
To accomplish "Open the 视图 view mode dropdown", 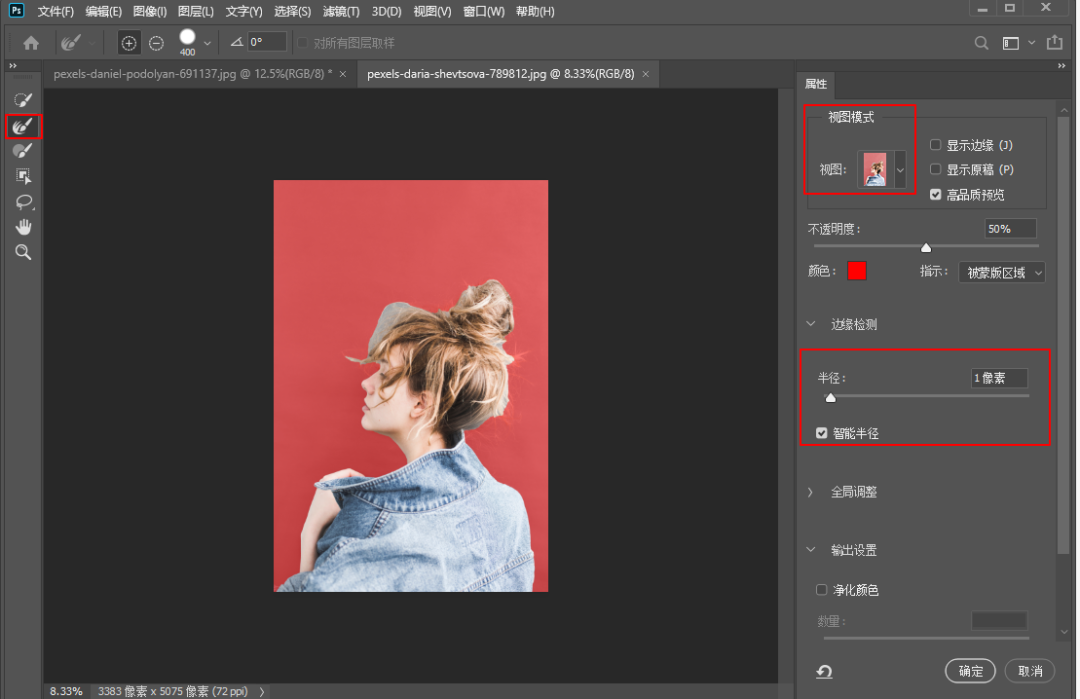I will 899,168.
